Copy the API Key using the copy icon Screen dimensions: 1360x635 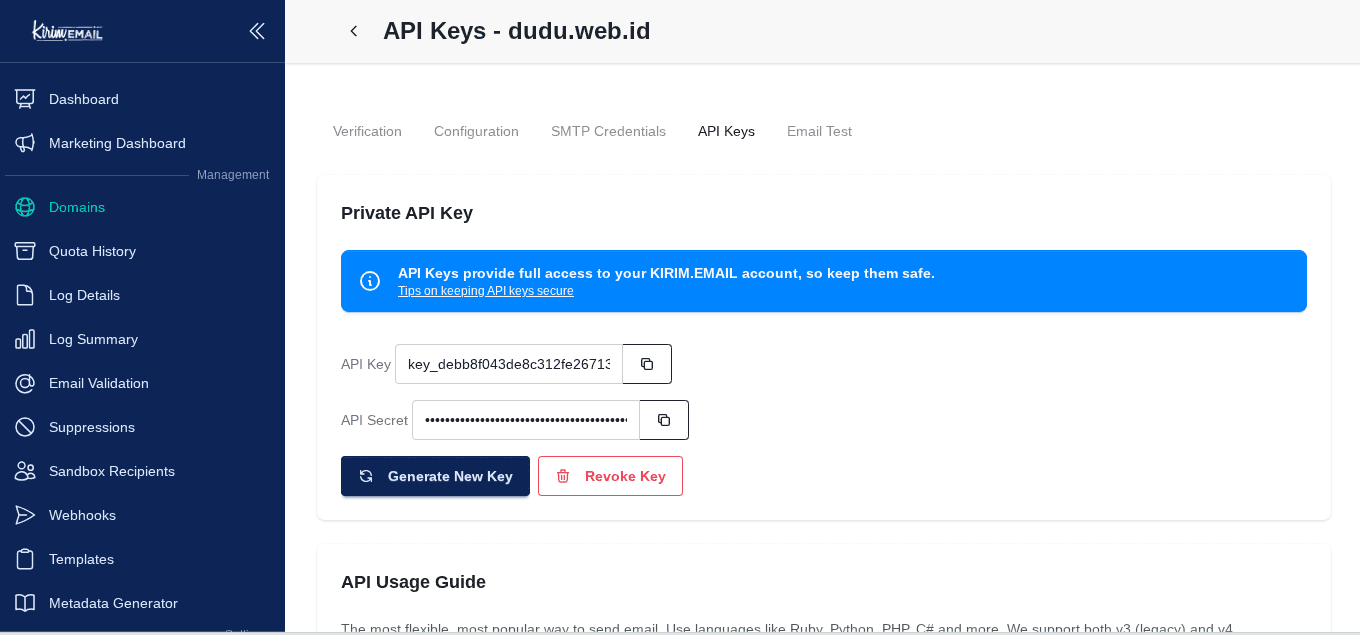646,364
